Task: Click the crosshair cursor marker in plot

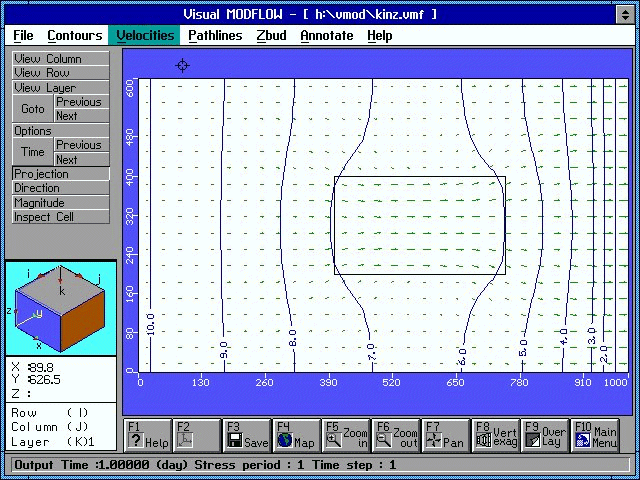Action: pyautogui.click(x=182, y=65)
